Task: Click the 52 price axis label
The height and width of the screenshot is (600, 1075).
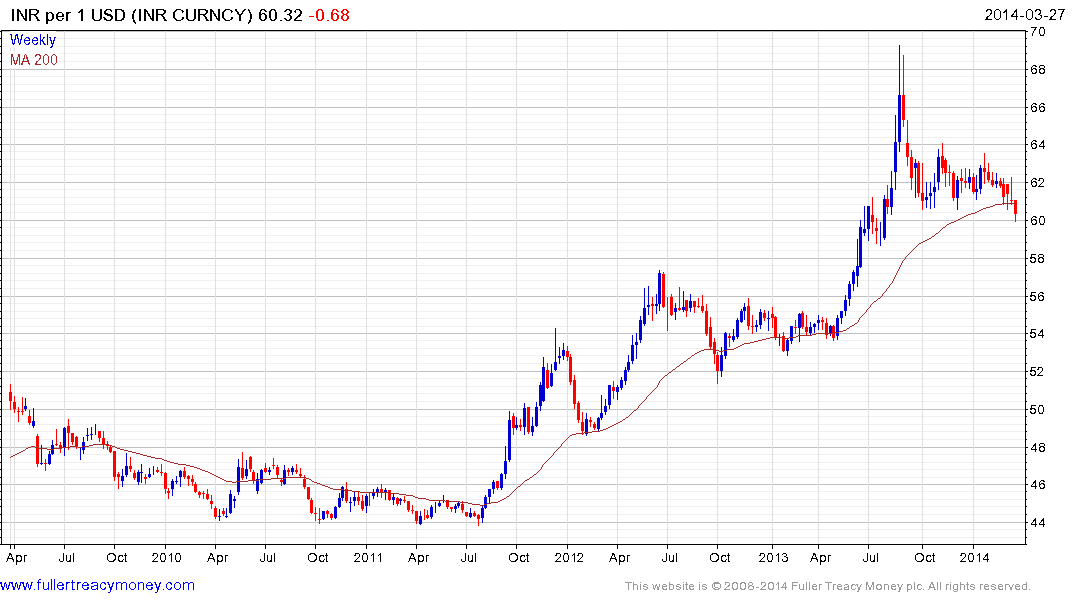Action: pyautogui.click(x=1037, y=372)
